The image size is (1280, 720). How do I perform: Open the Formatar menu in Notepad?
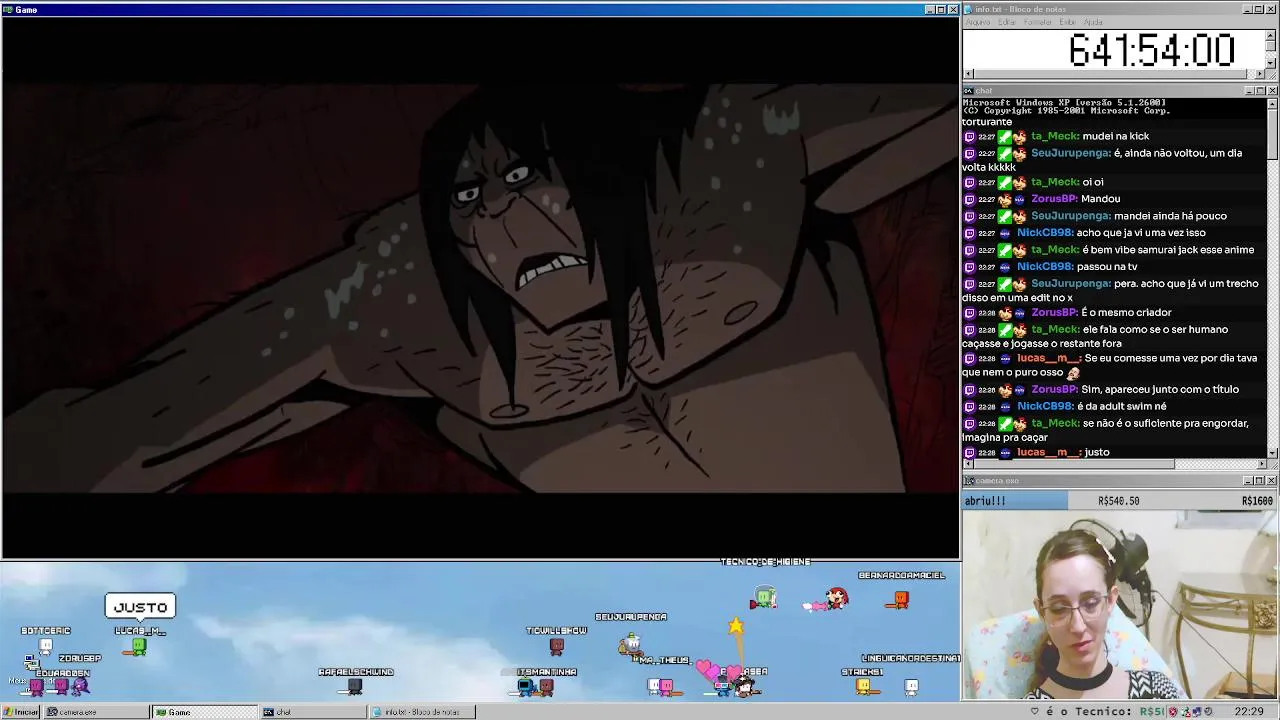1038,22
